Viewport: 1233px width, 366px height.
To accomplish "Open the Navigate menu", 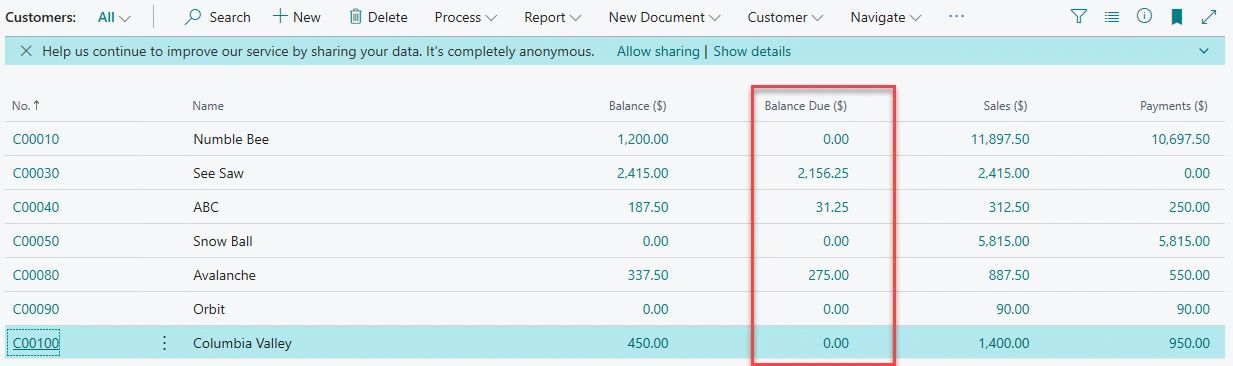I will click(x=886, y=17).
